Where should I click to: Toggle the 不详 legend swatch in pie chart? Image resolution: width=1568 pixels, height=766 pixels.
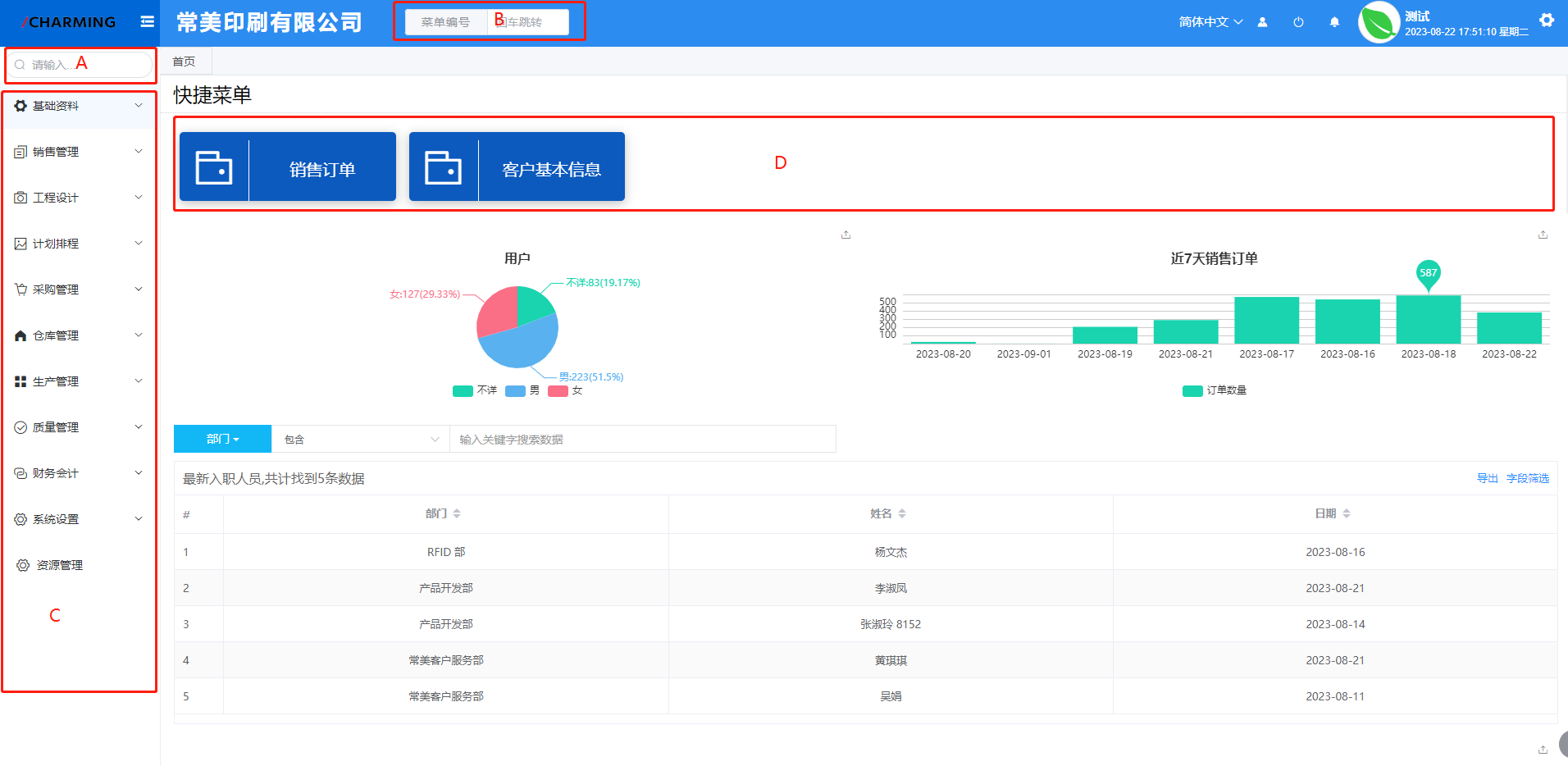tap(463, 390)
